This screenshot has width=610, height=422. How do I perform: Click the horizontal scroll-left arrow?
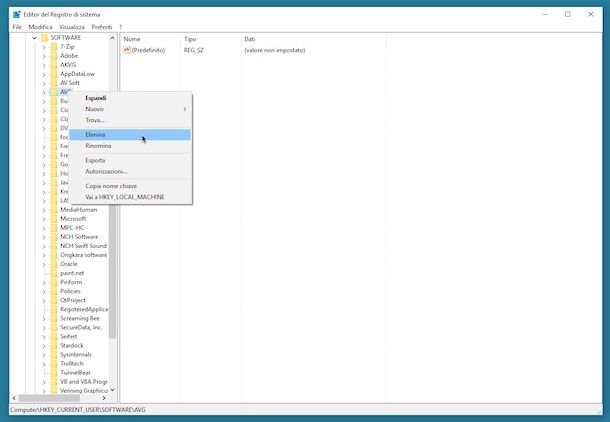(14, 398)
